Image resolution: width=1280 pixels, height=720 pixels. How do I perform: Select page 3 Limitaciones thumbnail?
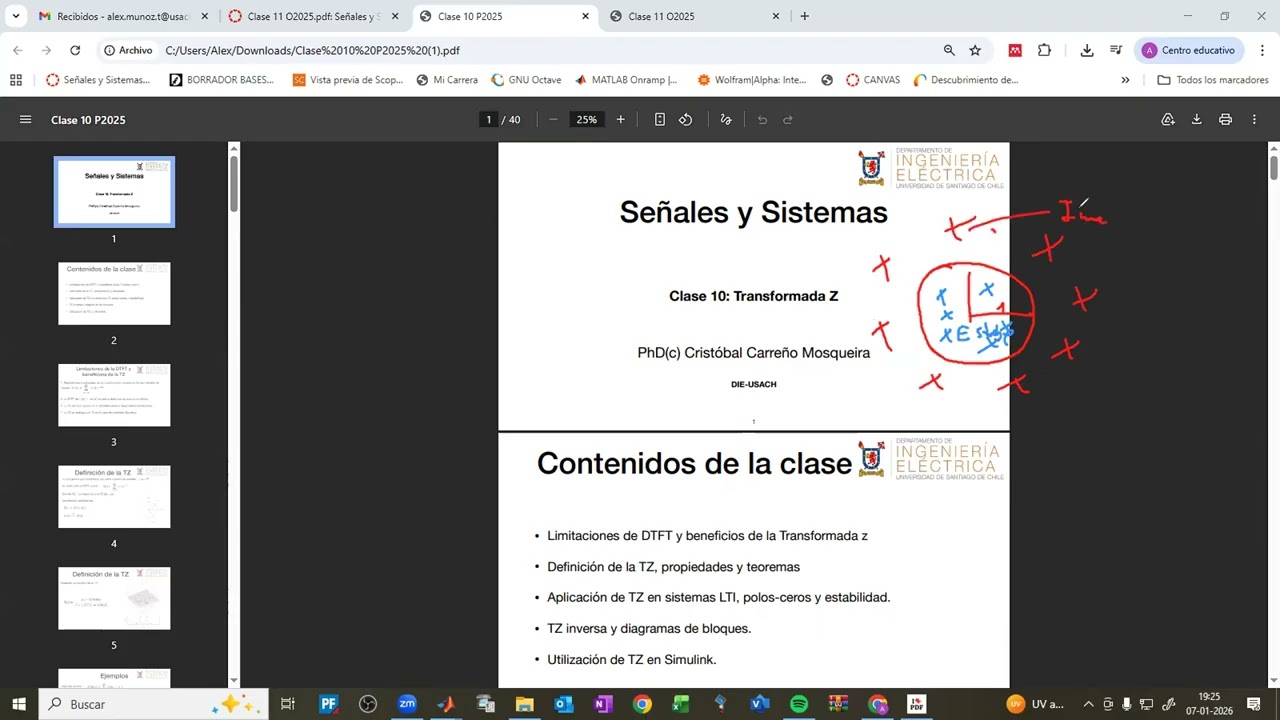114,395
